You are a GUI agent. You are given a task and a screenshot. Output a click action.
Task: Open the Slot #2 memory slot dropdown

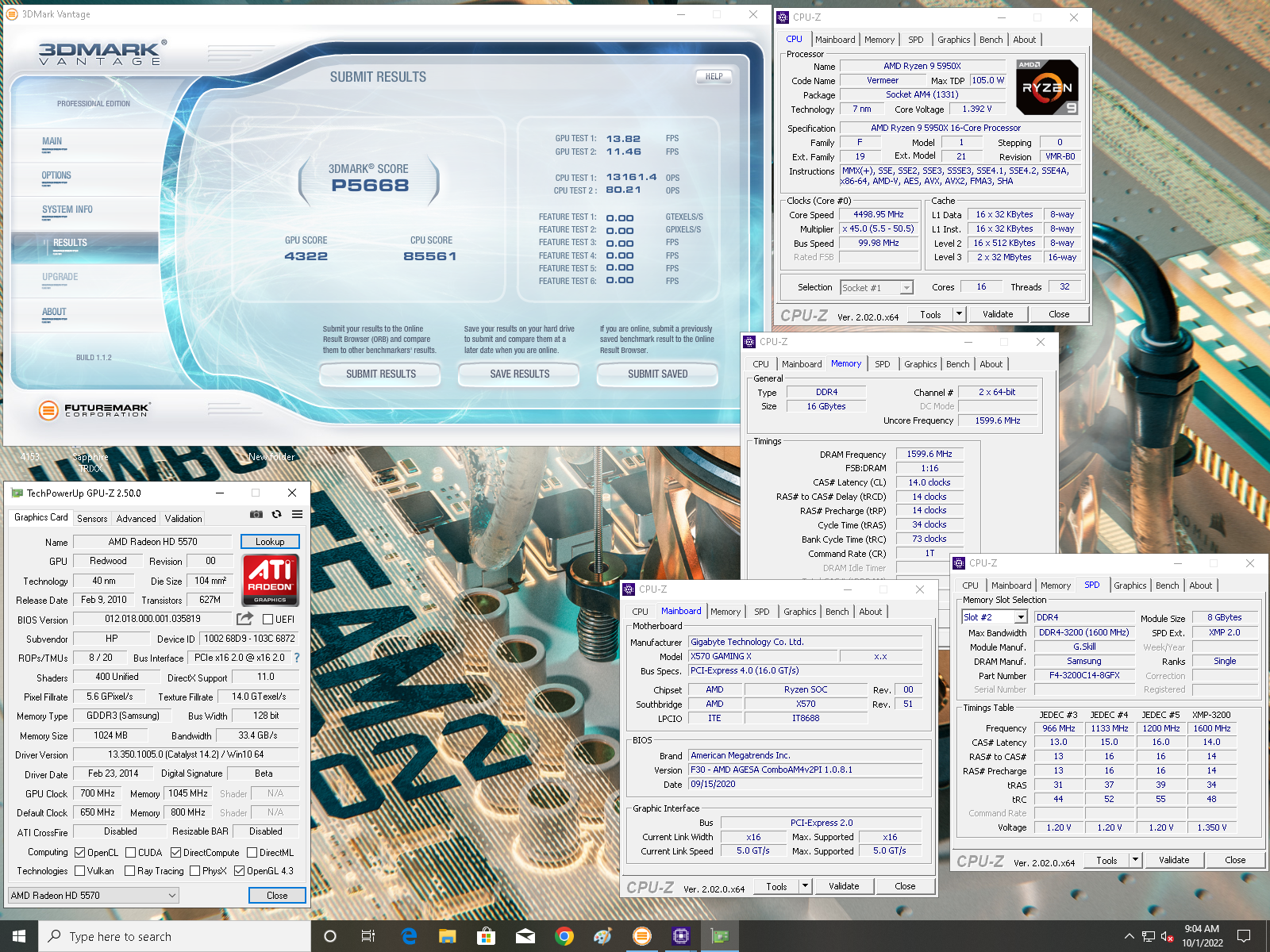click(995, 617)
